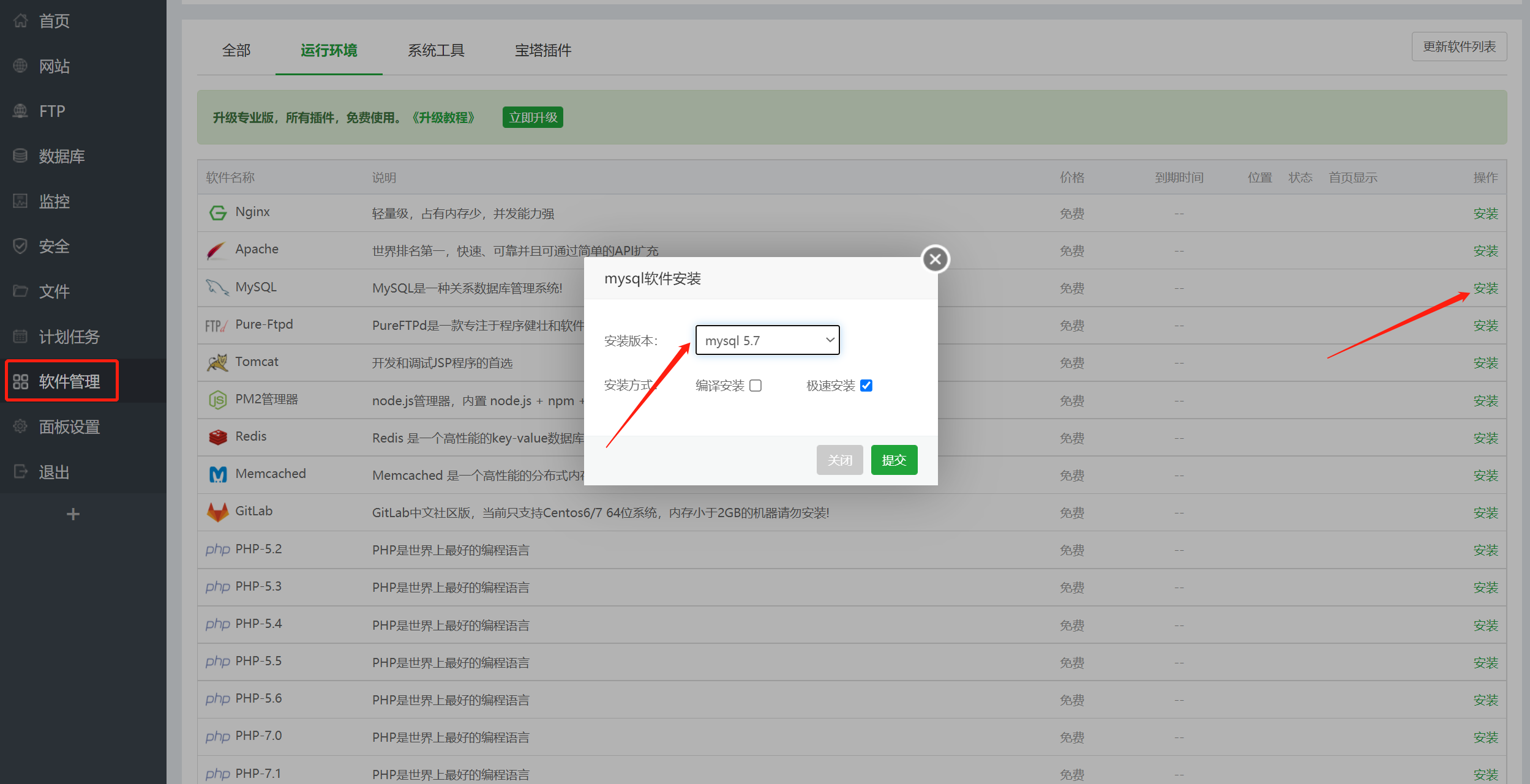
Task: Click the 网站 globe icon
Action: (x=20, y=65)
